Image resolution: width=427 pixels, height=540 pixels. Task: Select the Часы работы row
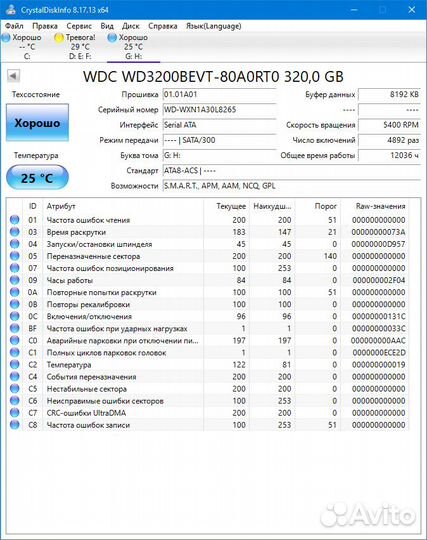pyautogui.click(x=209, y=280)
